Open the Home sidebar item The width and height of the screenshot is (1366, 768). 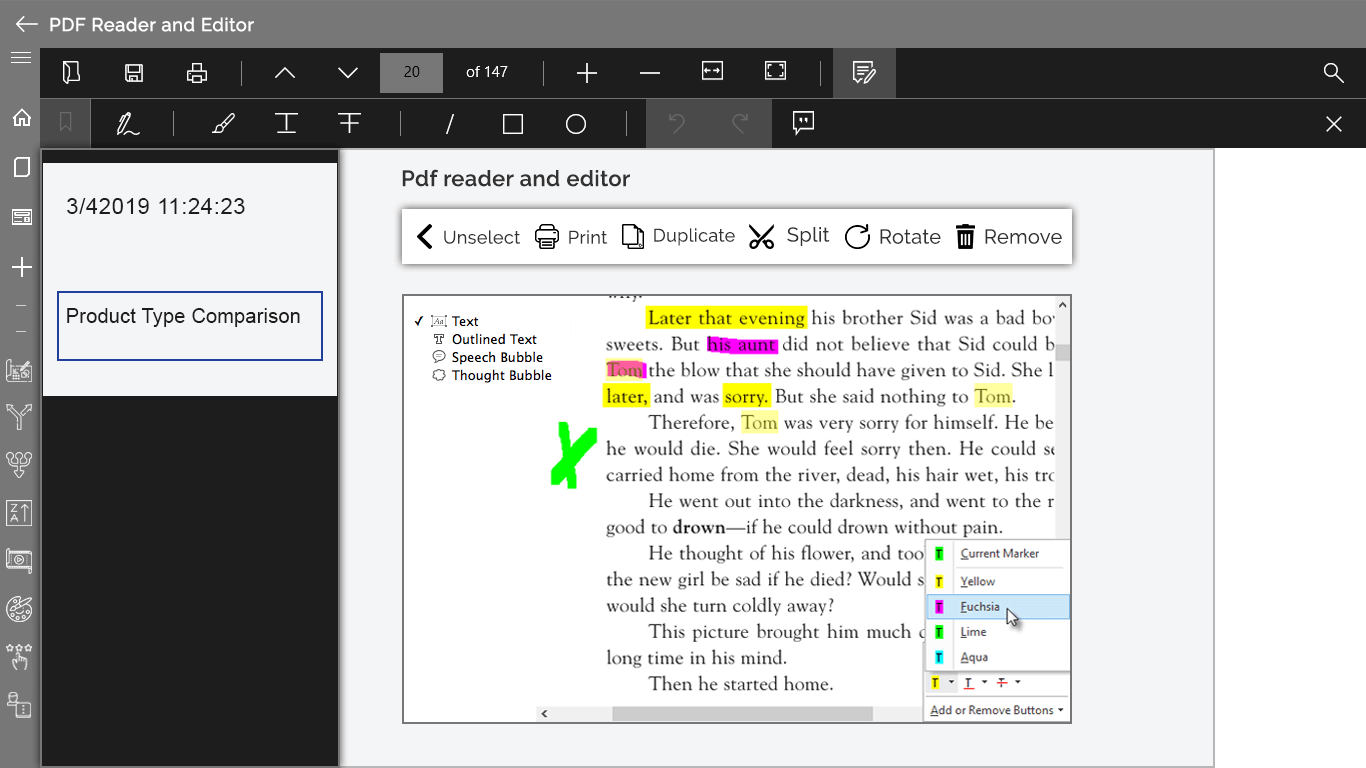pyautogui.click(x=21, y=118)
